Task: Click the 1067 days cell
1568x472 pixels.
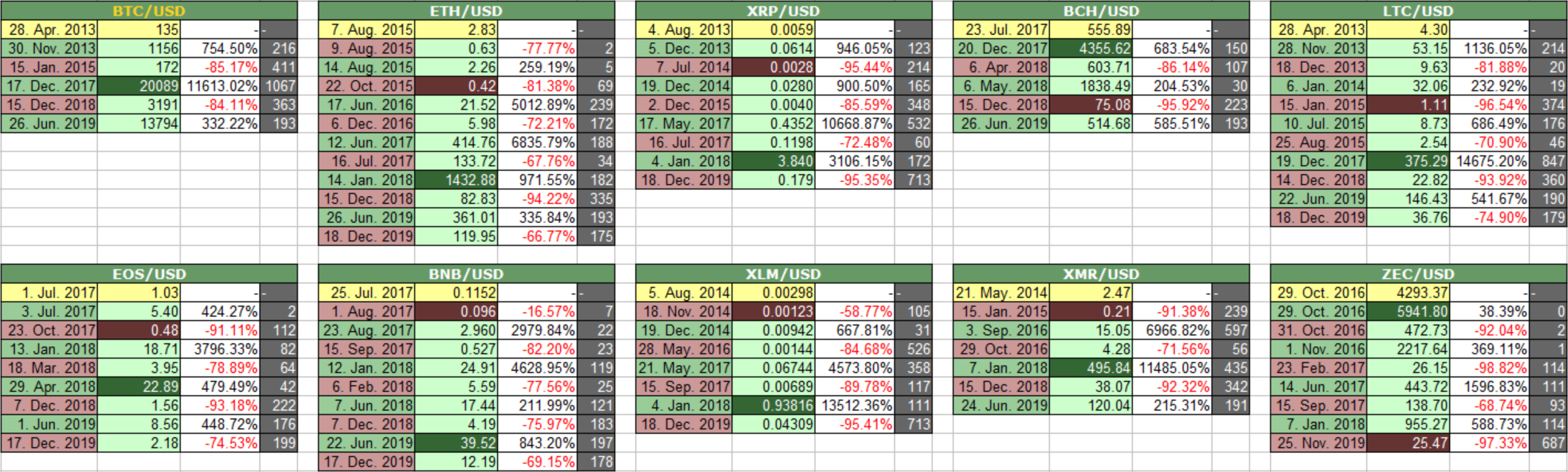Action: pyautogui.click(x=279, y=86)
